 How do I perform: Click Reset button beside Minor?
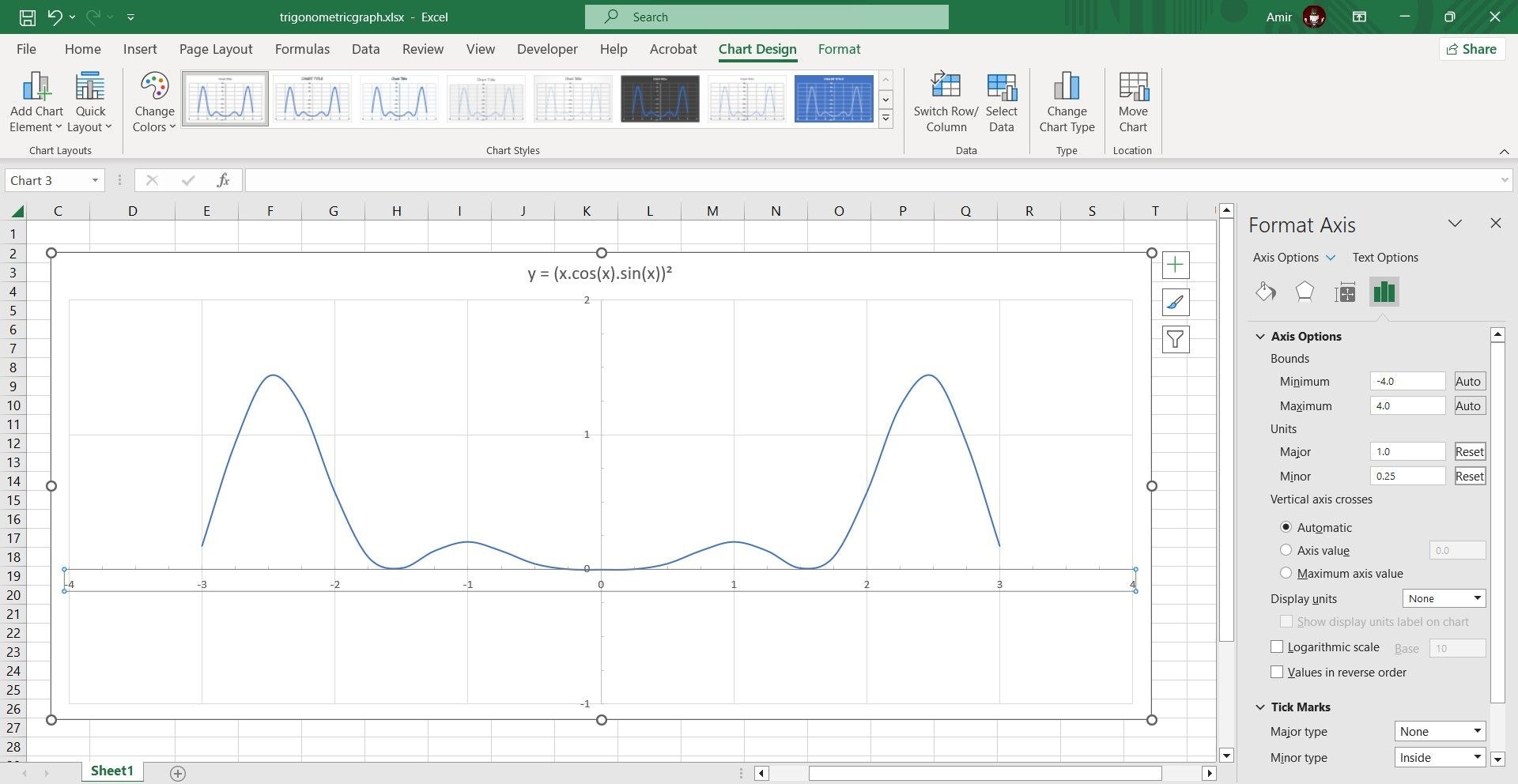pyautogui.click(x=1470, y=477)
